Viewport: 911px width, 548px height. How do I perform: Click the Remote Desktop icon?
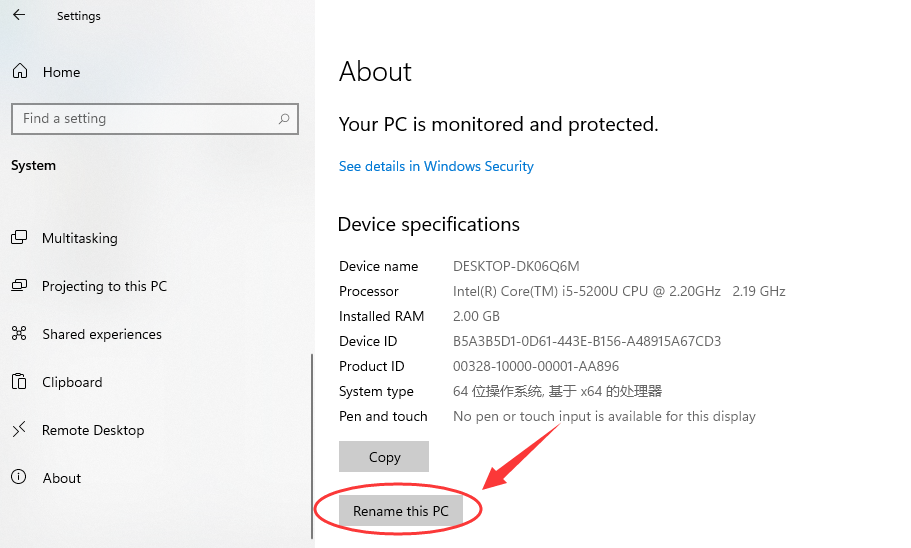tap(19, 430)
